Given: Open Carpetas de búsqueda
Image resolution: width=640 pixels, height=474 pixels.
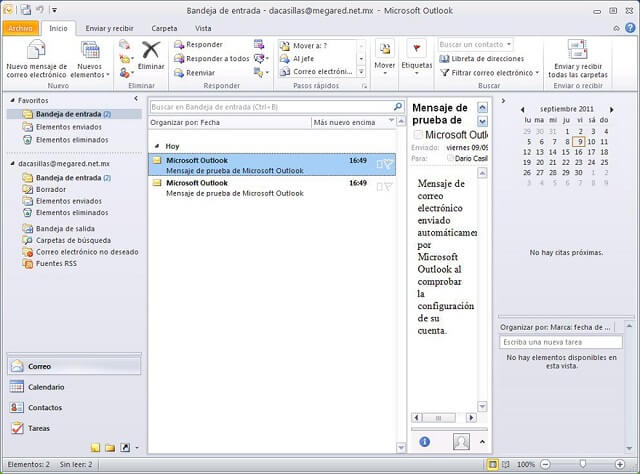Looking at the screenshot, I should coord(73,240).
